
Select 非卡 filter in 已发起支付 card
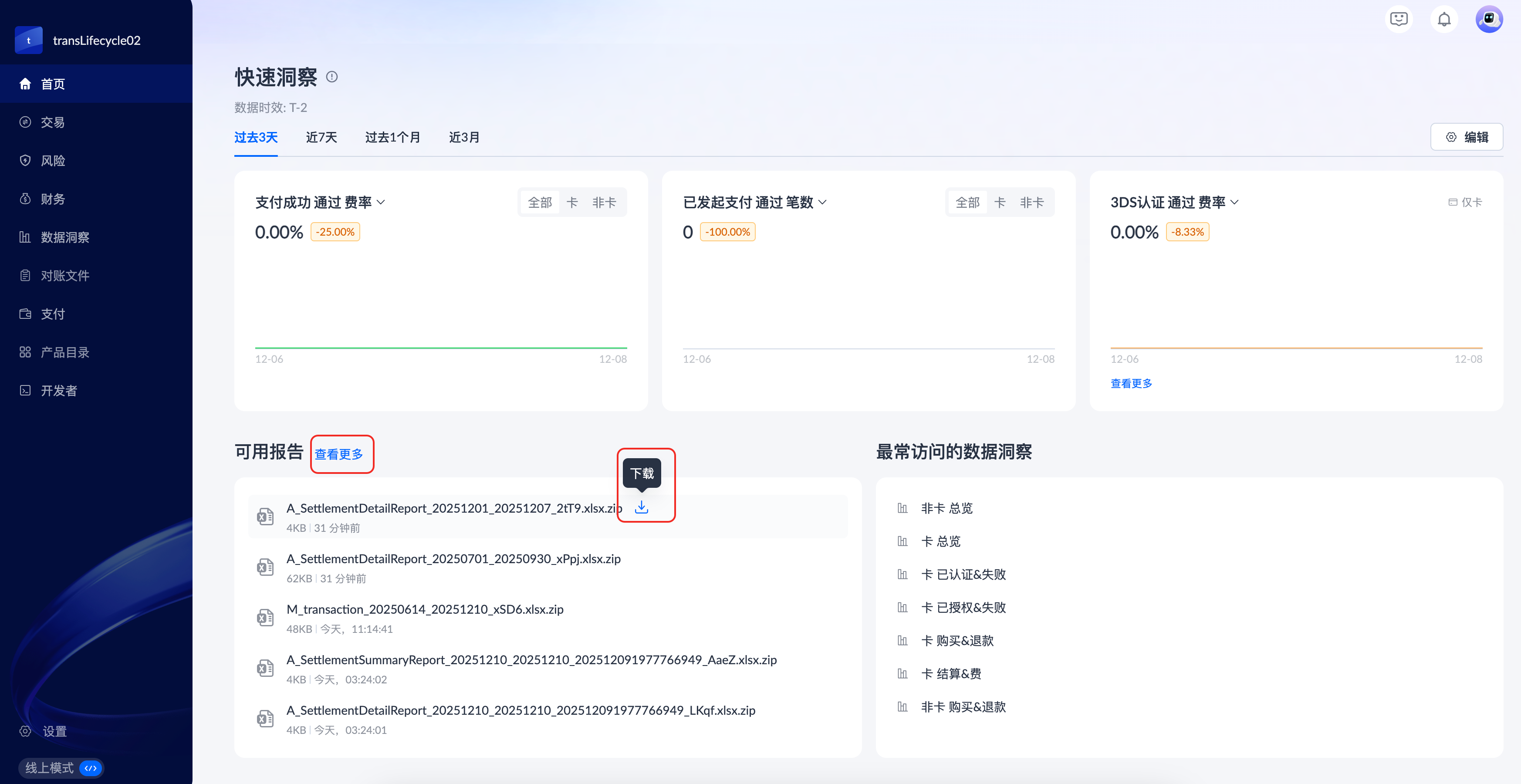tap(1031, 203)
